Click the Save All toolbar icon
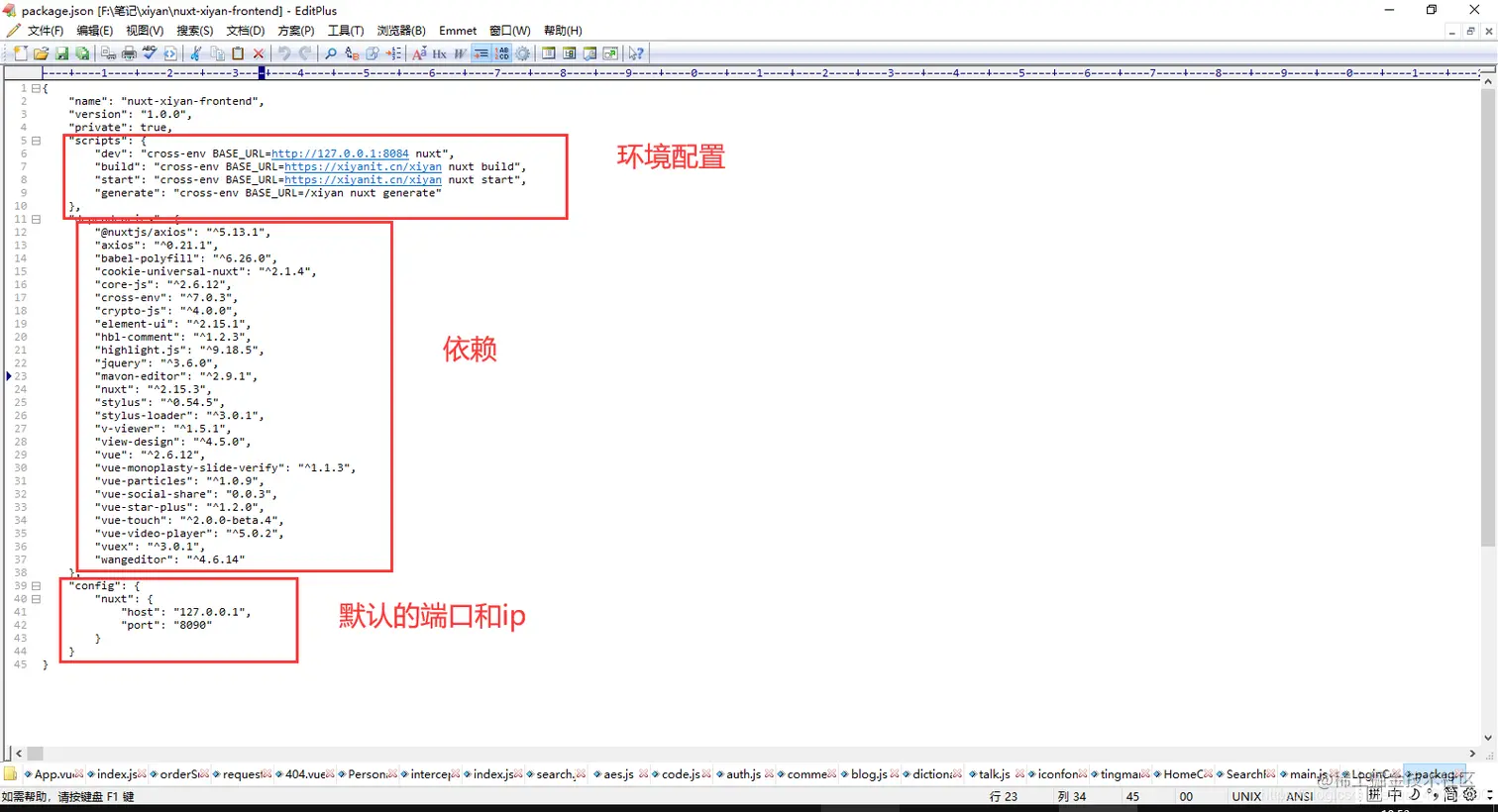This screenshot has width=1498, height=812. [82, 53]
